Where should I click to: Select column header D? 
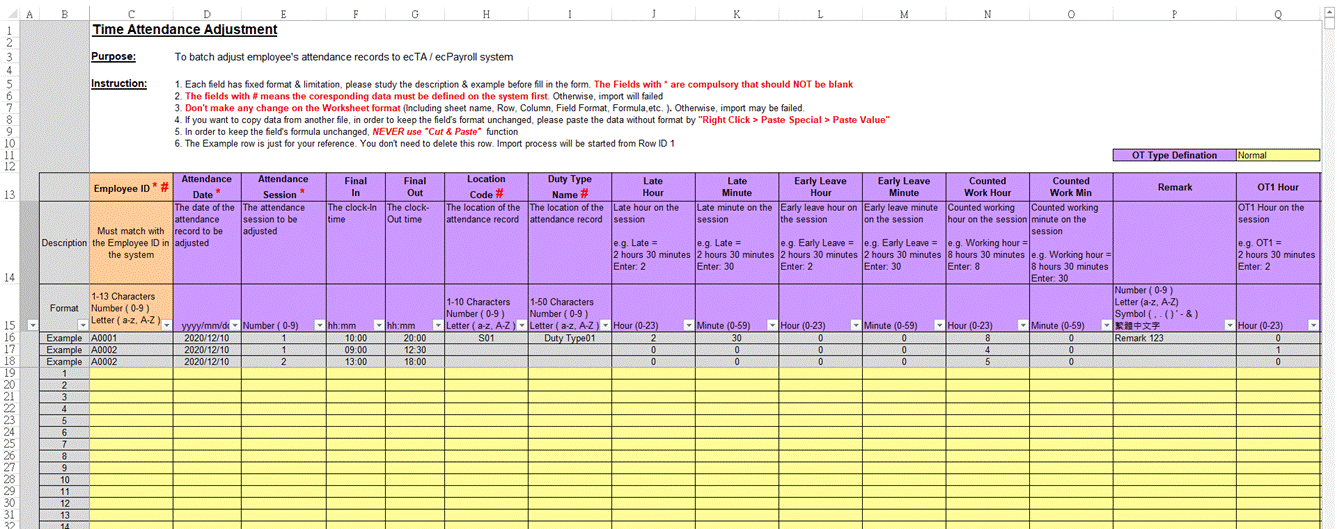click(x=206, y=13)
